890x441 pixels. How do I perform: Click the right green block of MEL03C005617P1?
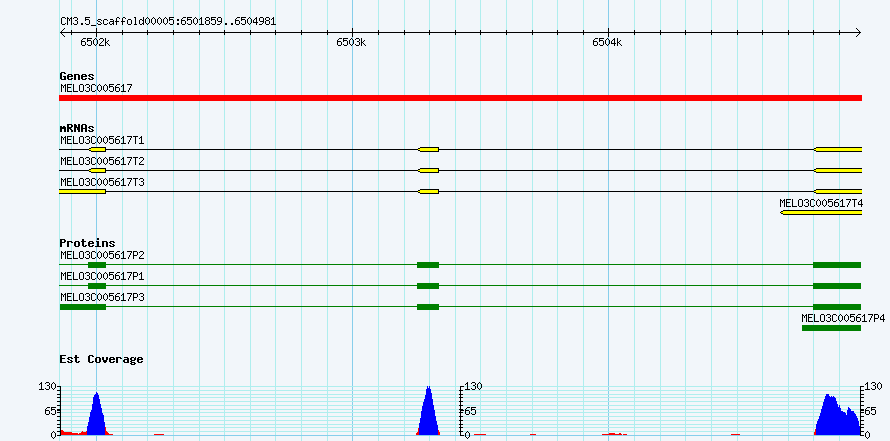coord(837,286)
